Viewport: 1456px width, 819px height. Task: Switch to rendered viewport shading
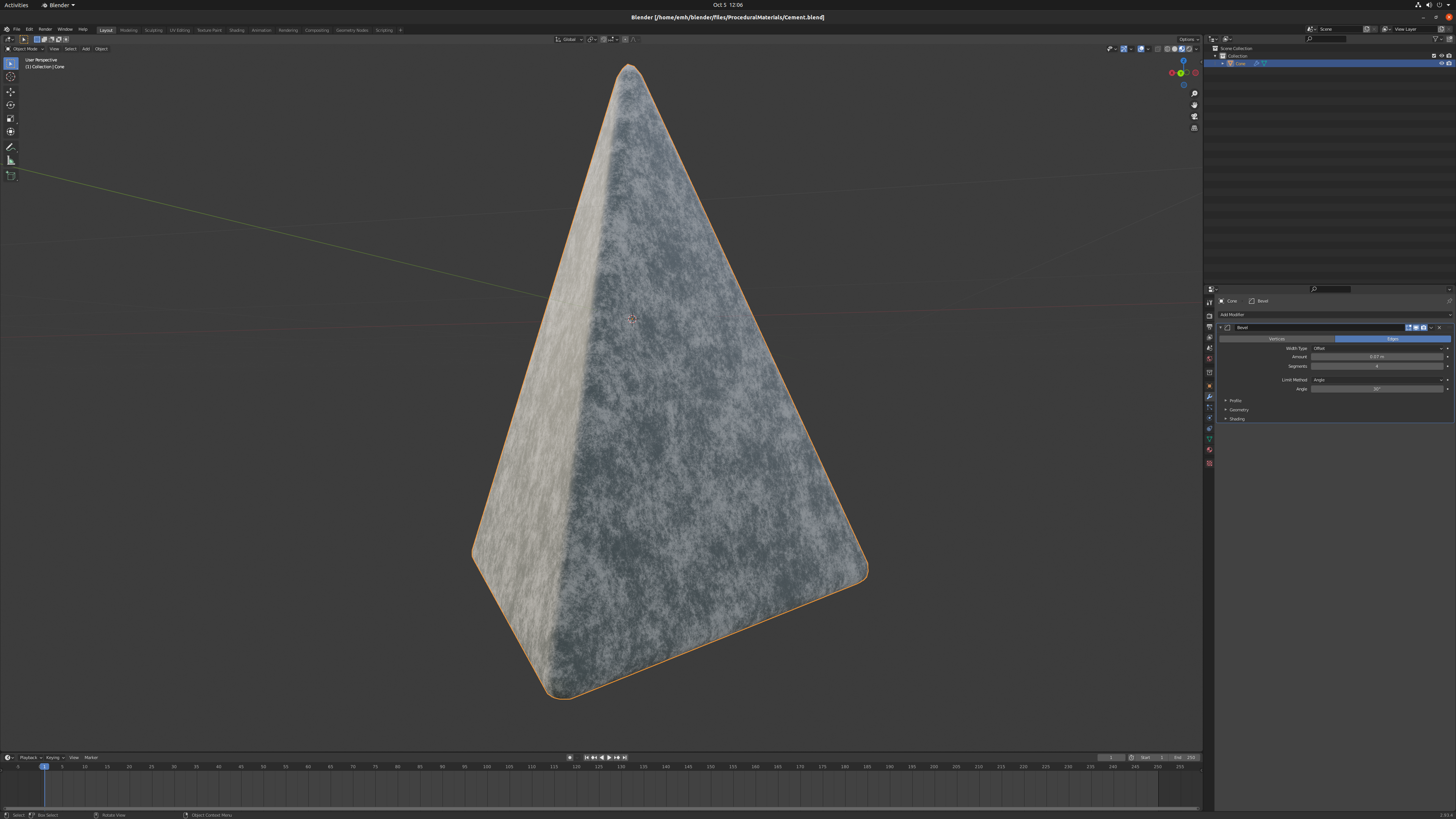pyautogui.click(x=1189, y=49)
